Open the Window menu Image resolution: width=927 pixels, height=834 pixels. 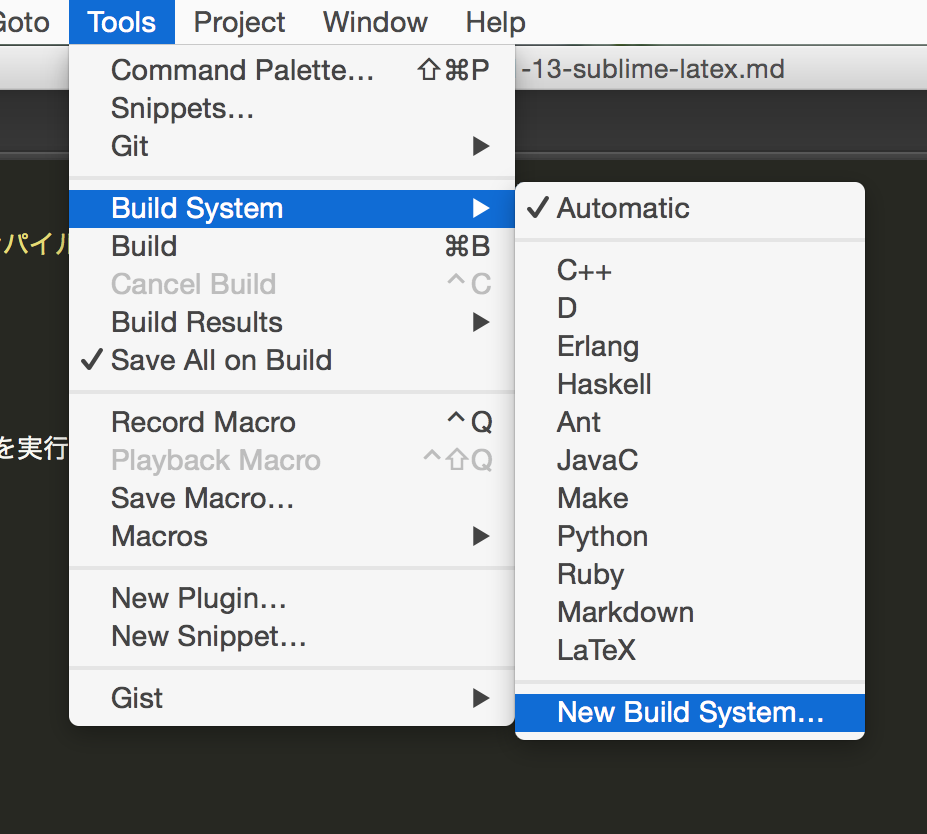coord(375,22)
